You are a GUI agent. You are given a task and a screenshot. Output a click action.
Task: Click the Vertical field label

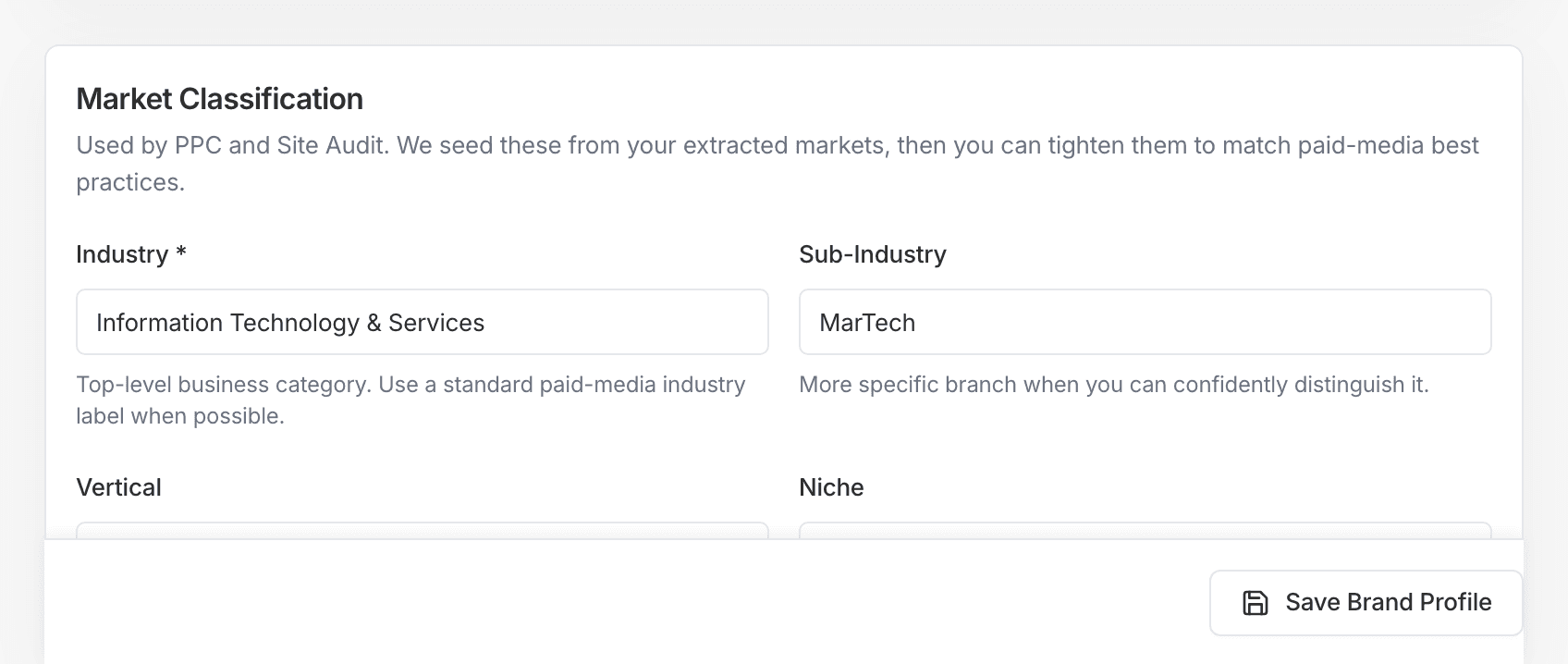[x=118, y=487]
